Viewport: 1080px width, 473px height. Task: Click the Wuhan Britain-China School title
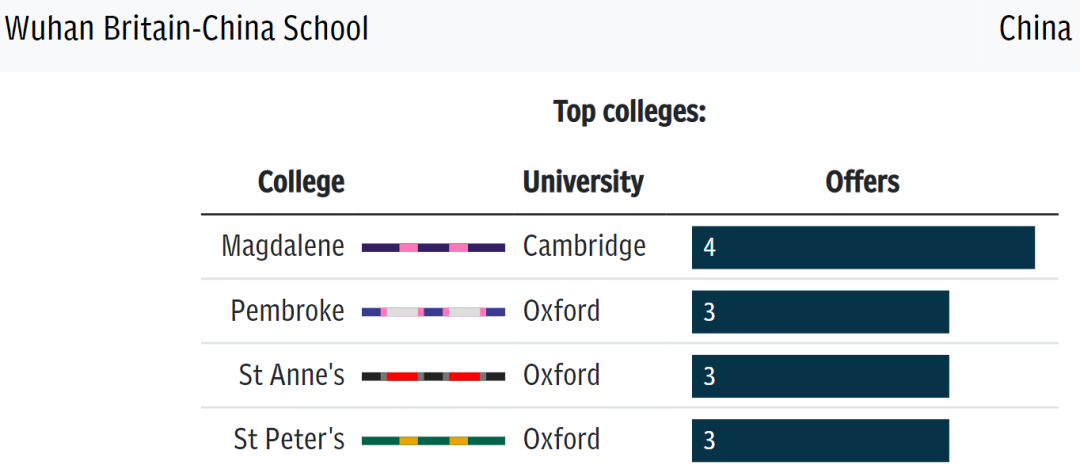point(187,29)
